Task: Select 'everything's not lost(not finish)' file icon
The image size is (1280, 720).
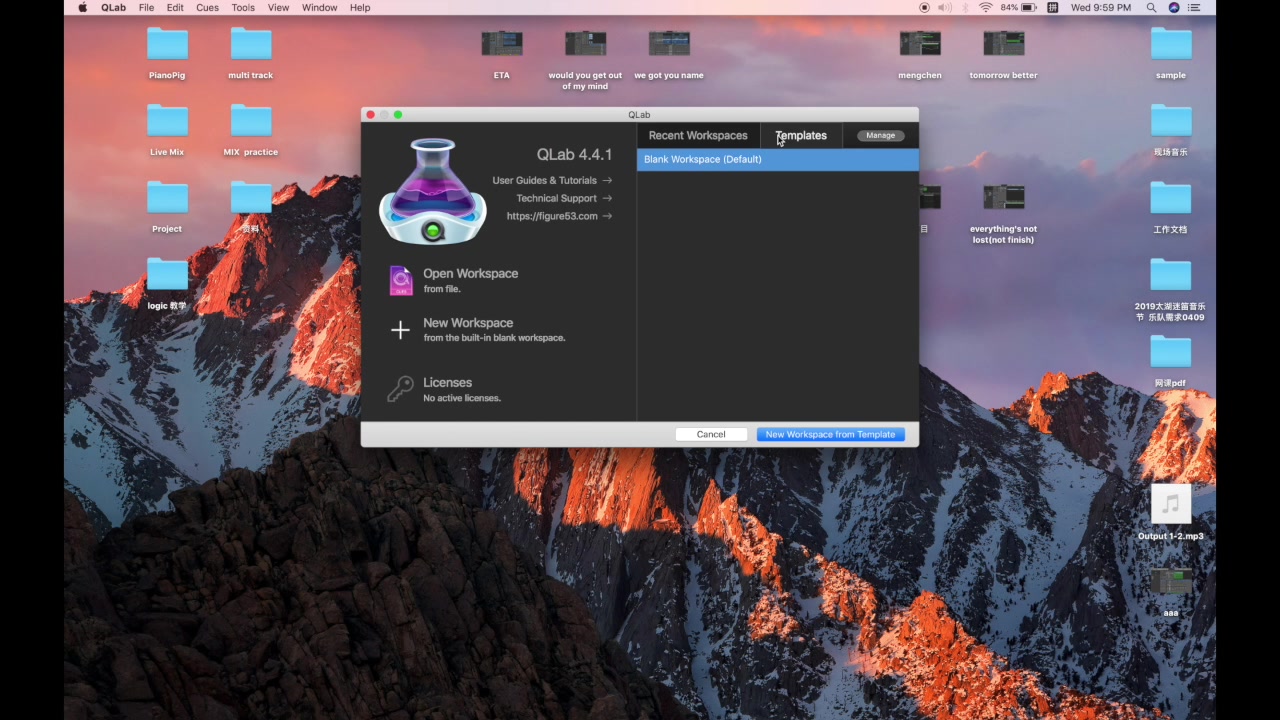Action: (1003, 197)
